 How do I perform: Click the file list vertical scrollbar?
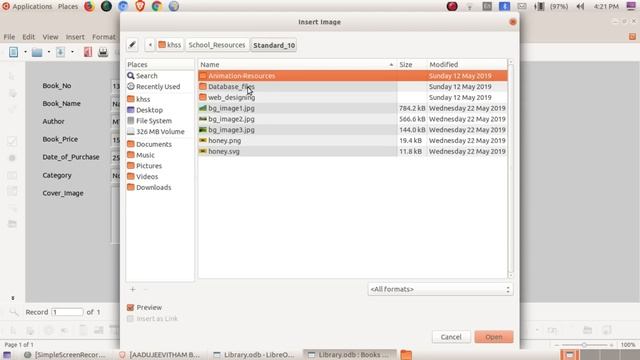click(x=510, y=169)
